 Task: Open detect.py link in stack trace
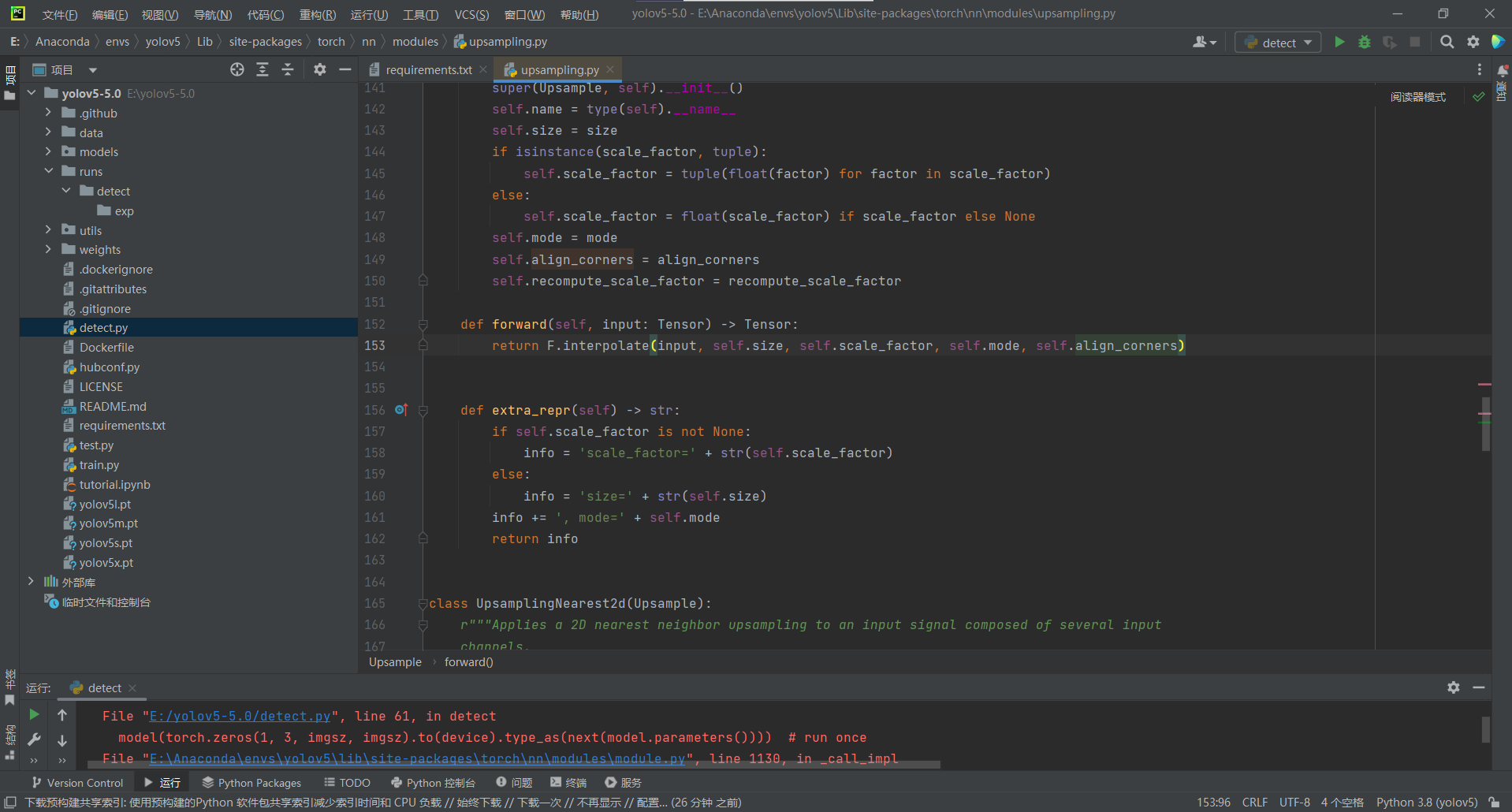(x=240, y=716)
